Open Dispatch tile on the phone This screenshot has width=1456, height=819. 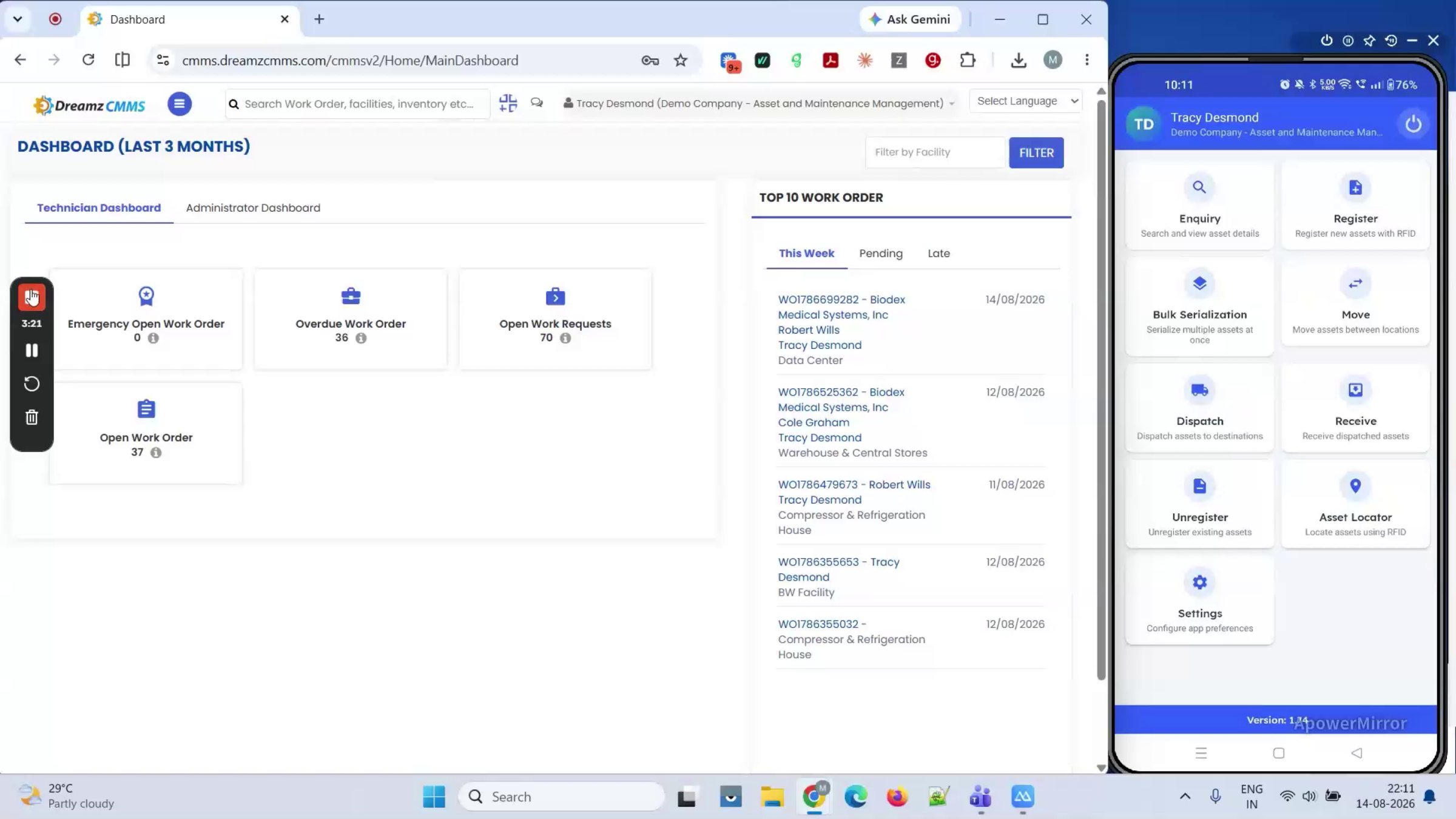pyautogui.click(x=1199, y=408)
